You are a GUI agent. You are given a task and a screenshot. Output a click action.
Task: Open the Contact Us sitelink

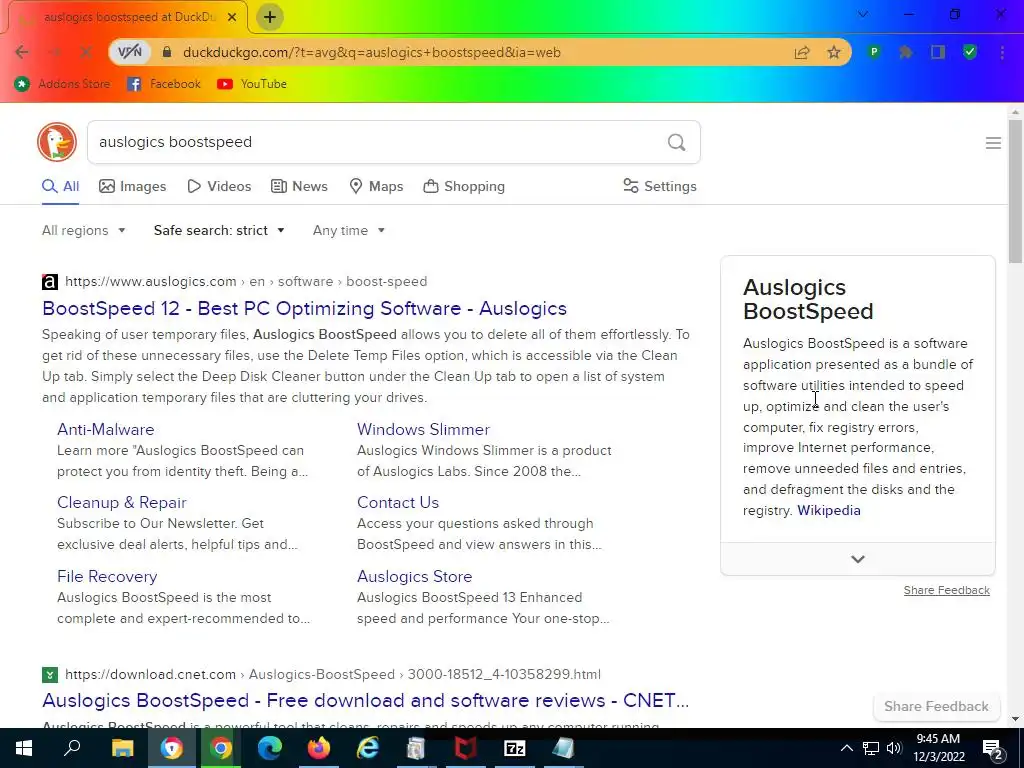[x=398, y=502]
